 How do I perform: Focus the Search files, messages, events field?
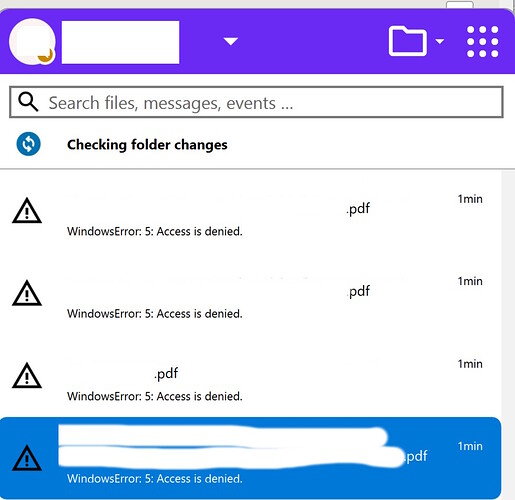[x=256, y=102]
